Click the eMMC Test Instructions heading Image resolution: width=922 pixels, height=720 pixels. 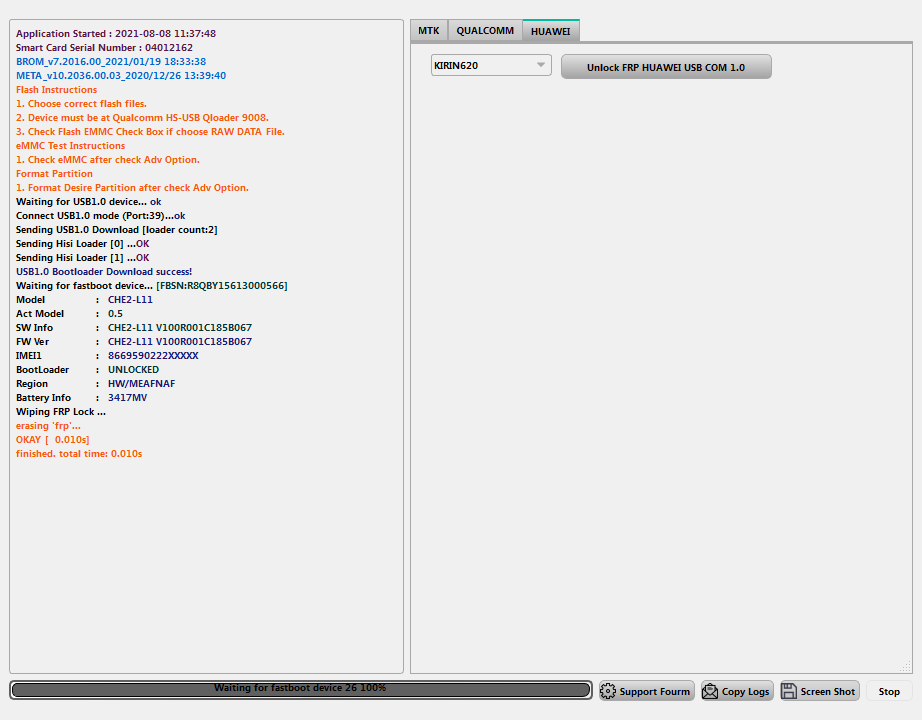point(71,146)
